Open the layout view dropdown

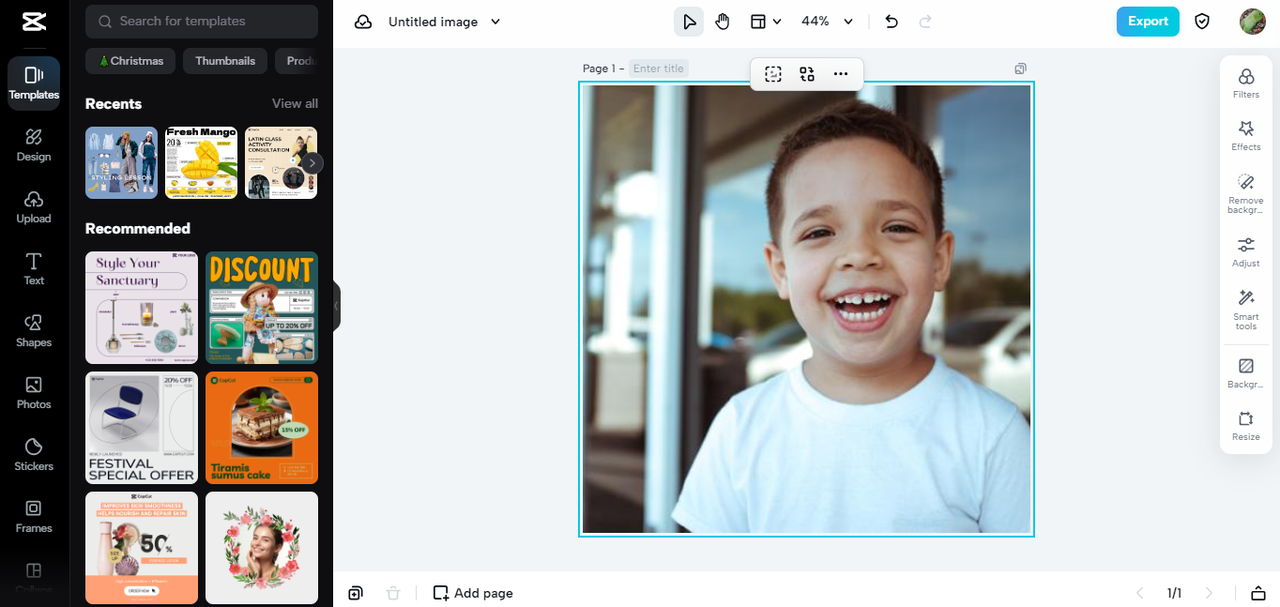(x=766, y=21)
